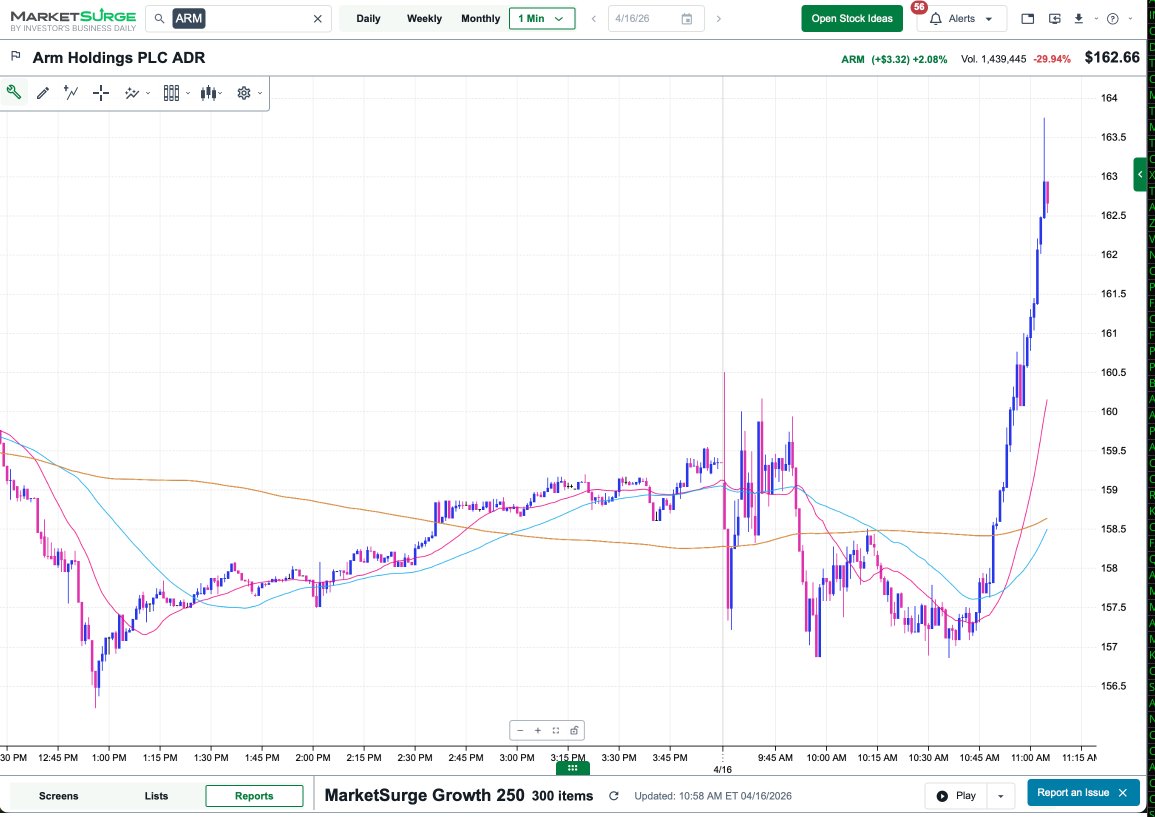The height and width of the screenshot is (817, 1155).
Task: Expand the column layout dropdown arrow
Action: click(x=188, y=94)
